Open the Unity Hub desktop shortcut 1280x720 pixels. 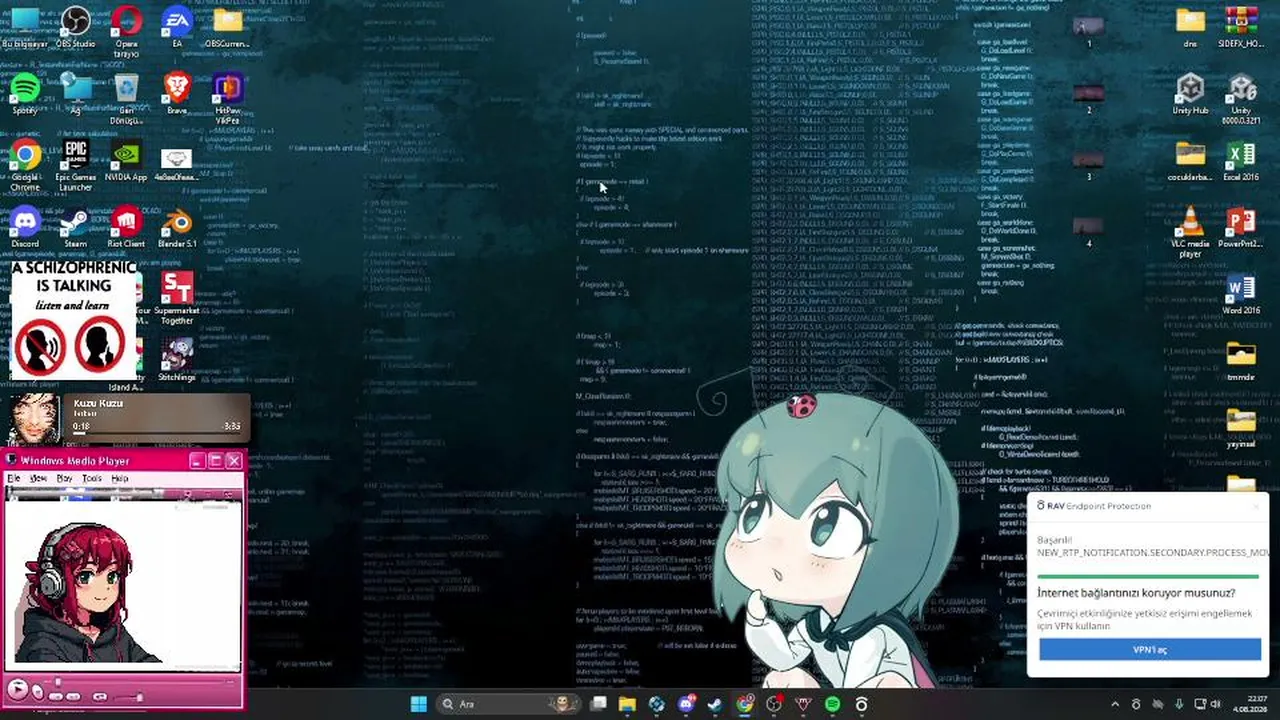click(x=1190, y=94)
